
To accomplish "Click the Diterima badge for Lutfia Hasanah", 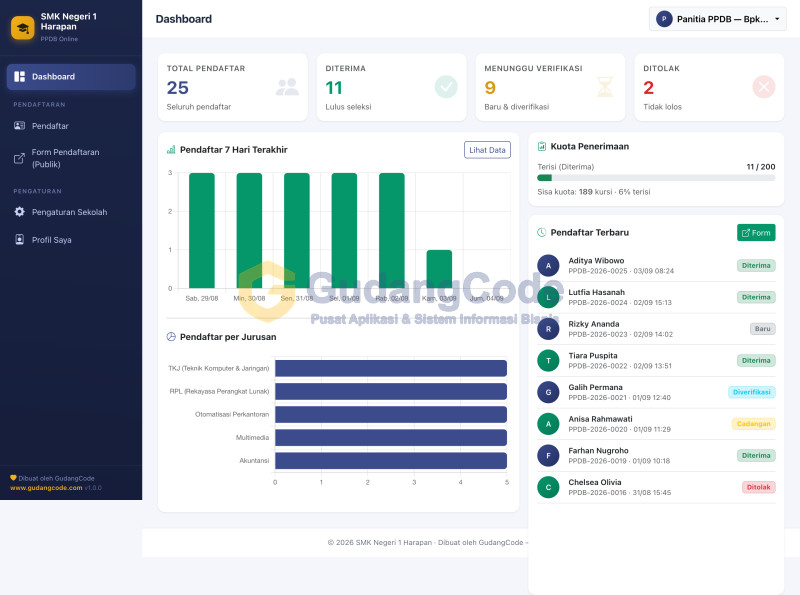I will pyautogui.click(x=756, y=297).
